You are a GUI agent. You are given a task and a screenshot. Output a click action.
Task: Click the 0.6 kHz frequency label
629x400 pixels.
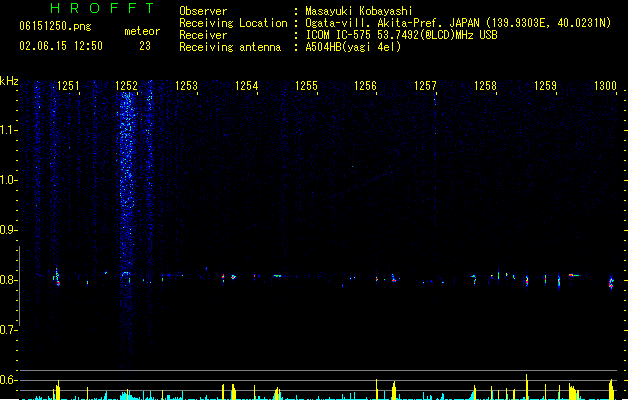[9, 380]
